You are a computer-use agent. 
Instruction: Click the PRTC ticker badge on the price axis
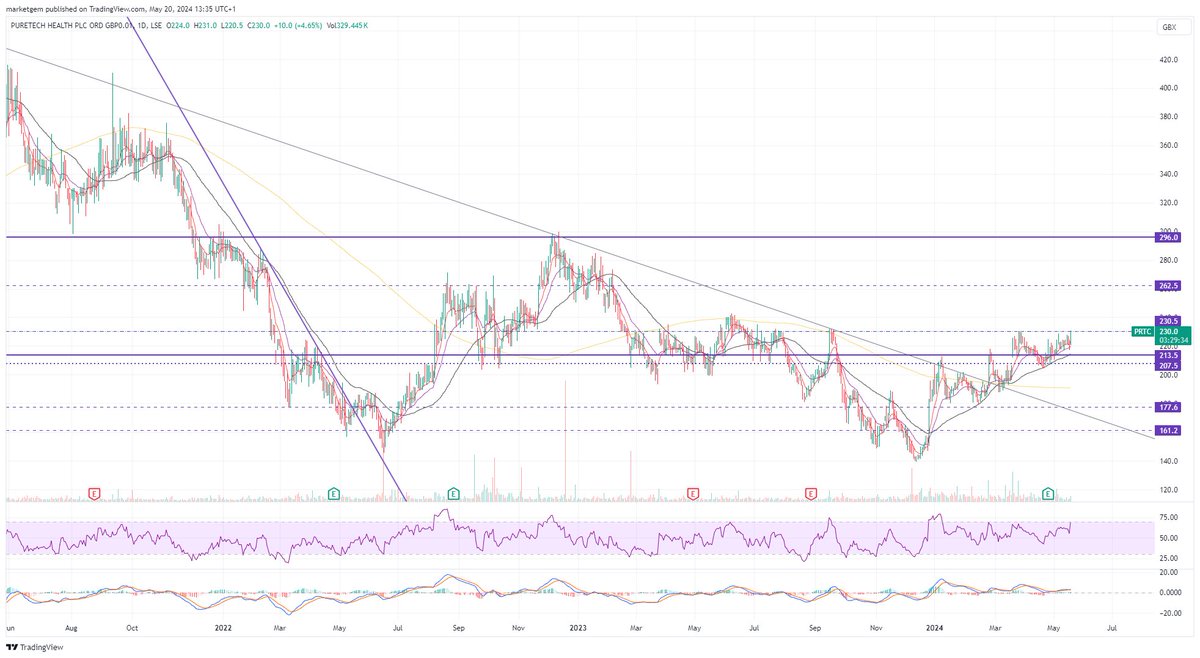pyautogui.click(x=1141, y=330)
